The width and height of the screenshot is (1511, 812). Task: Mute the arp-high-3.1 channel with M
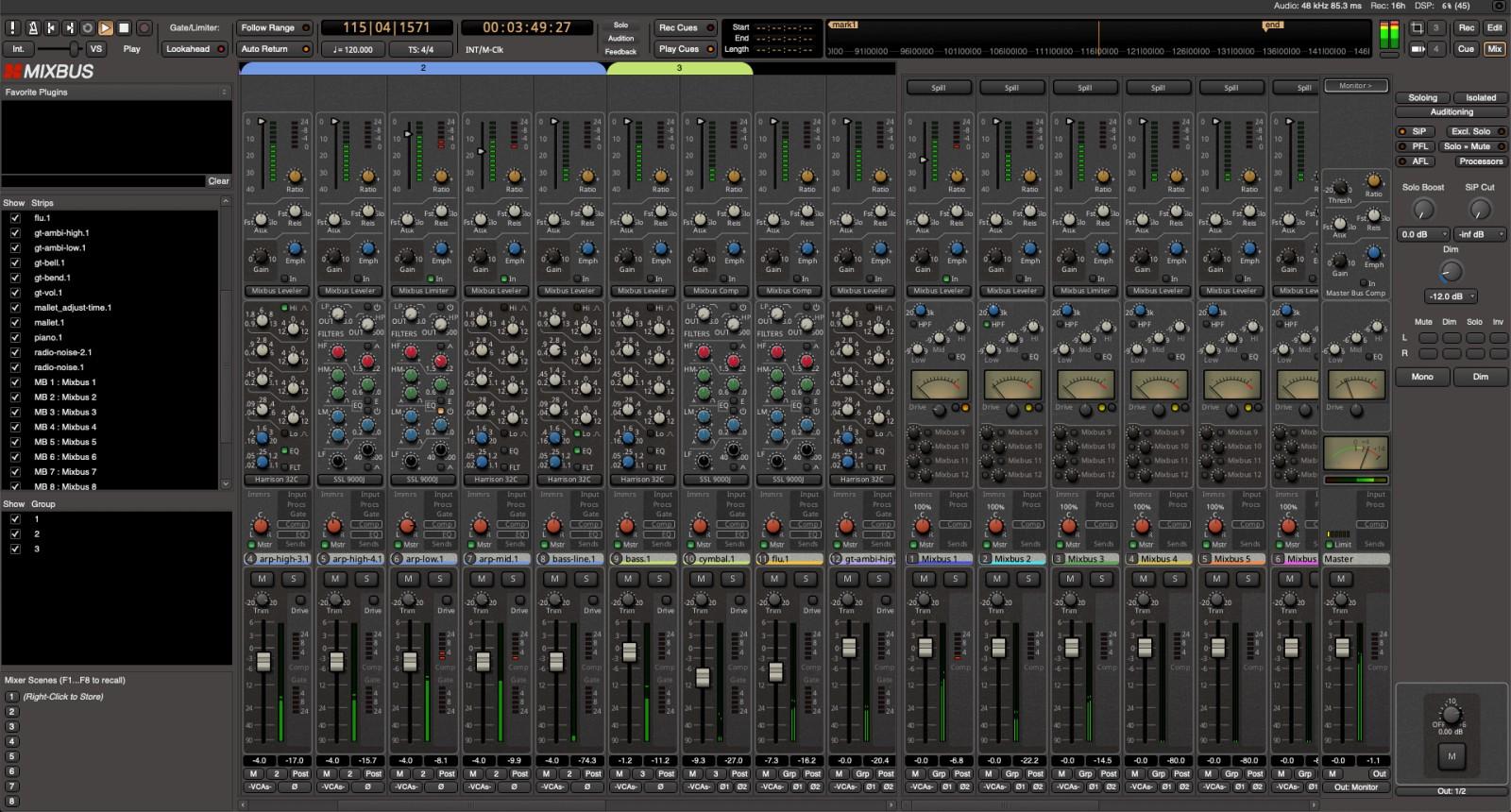coord(263,579)
